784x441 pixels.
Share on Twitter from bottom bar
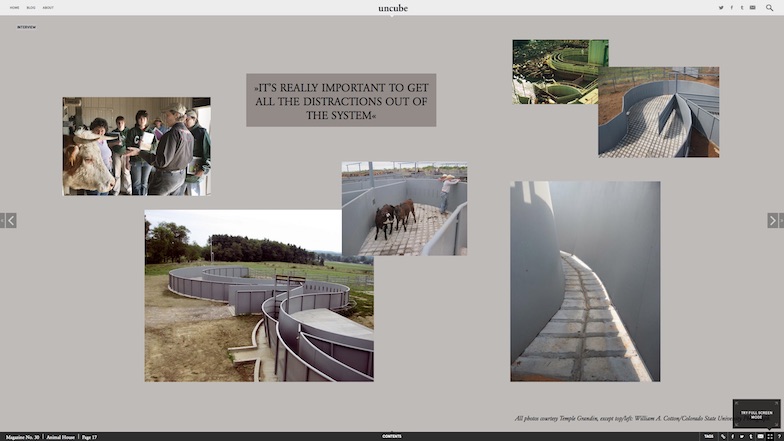click(x=742, y=436)
